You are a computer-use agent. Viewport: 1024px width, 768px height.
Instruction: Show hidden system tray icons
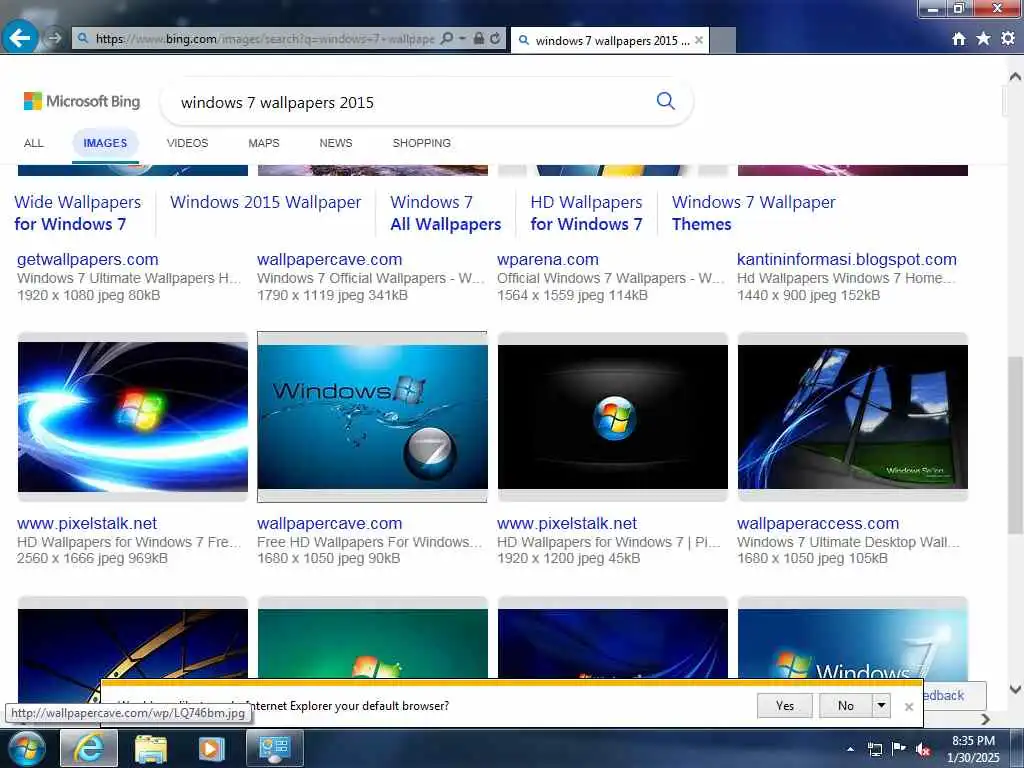click(x=850, y=749)
